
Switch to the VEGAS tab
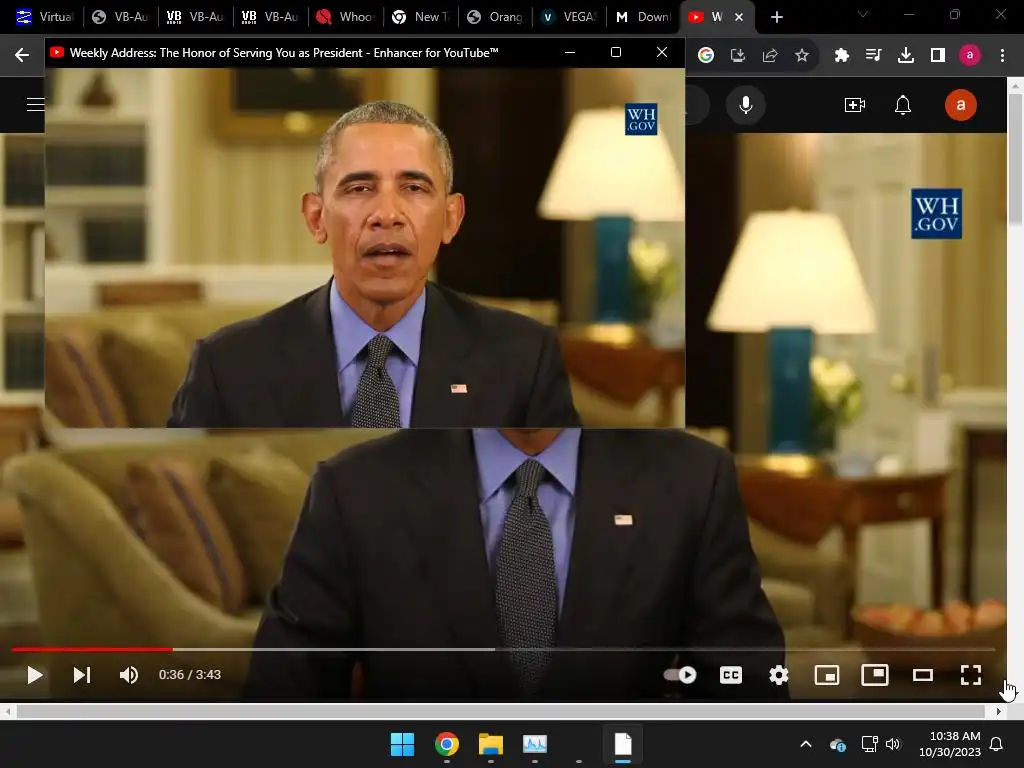[569, 17]
